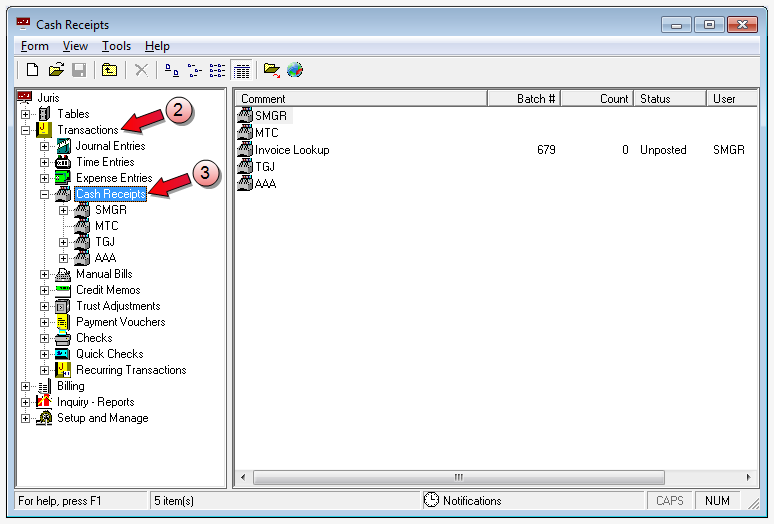Click the Manual Bills icon in tree

[x=63, y=274]
